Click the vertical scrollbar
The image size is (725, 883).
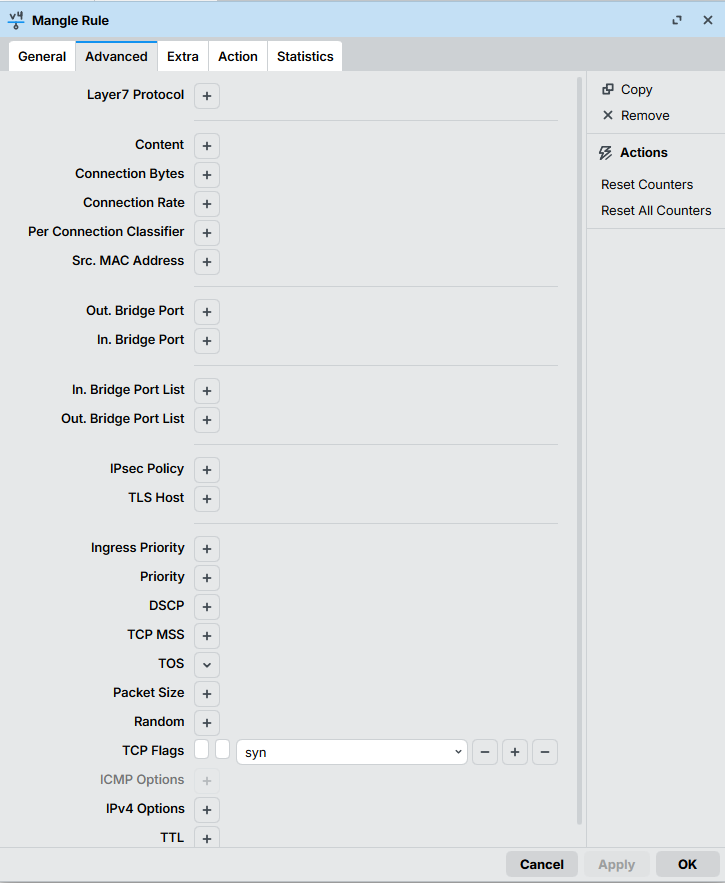click(579, 450)
